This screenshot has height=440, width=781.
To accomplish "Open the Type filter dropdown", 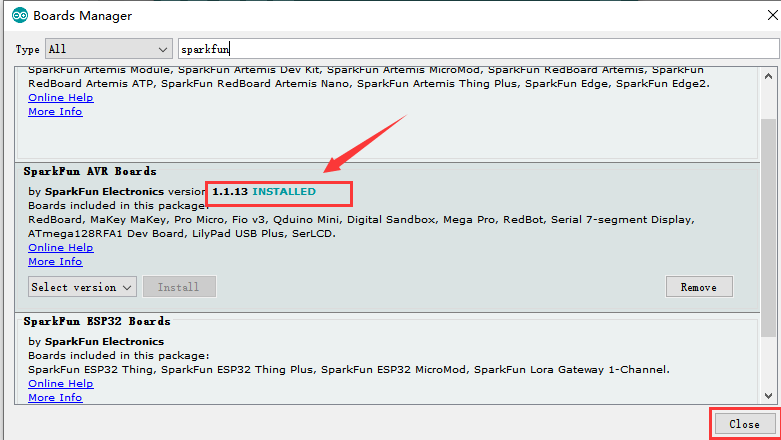I will (x=107, y=49).
